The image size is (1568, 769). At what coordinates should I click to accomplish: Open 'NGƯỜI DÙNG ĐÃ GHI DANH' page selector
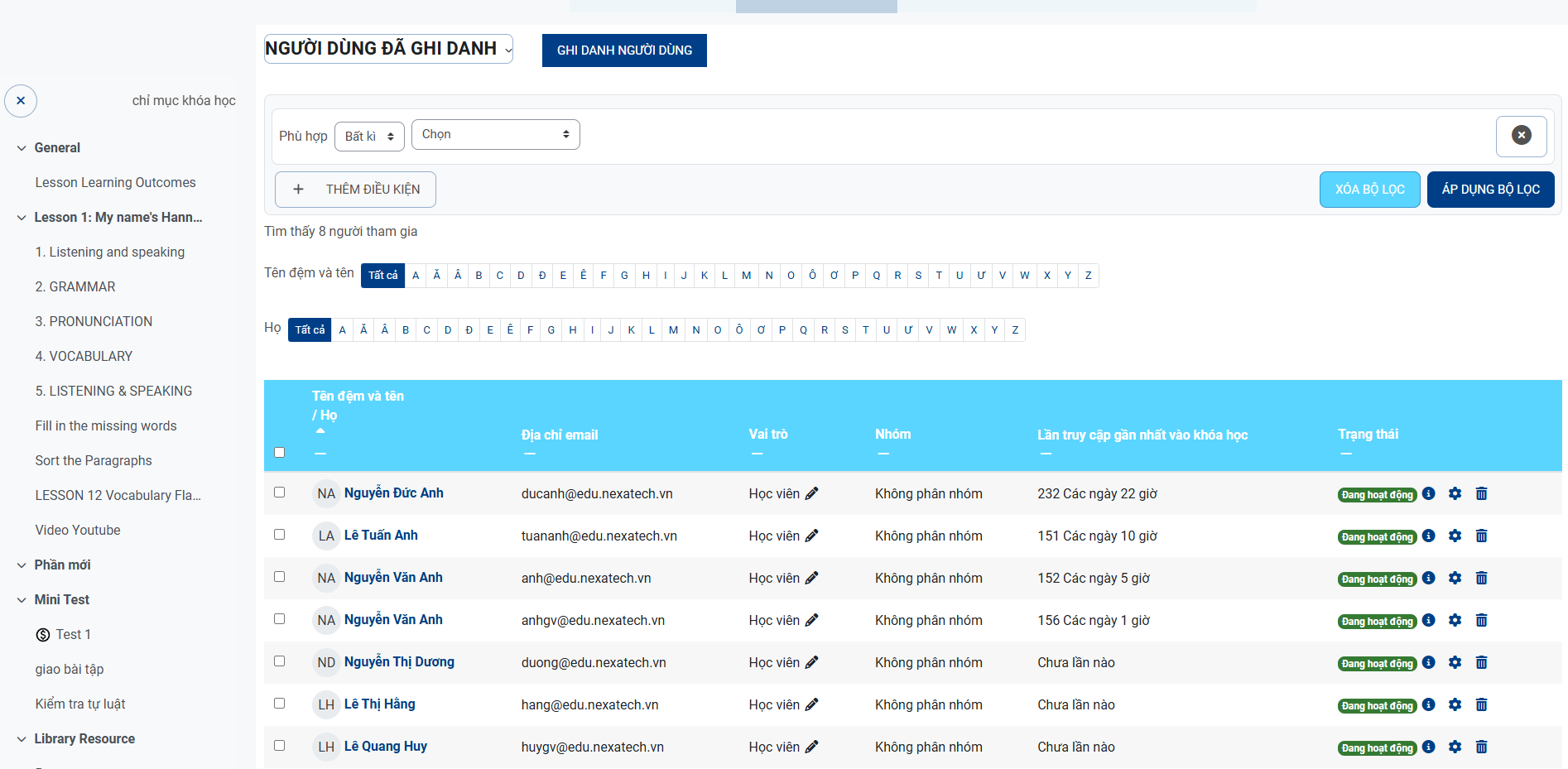[x=388, y=49]
